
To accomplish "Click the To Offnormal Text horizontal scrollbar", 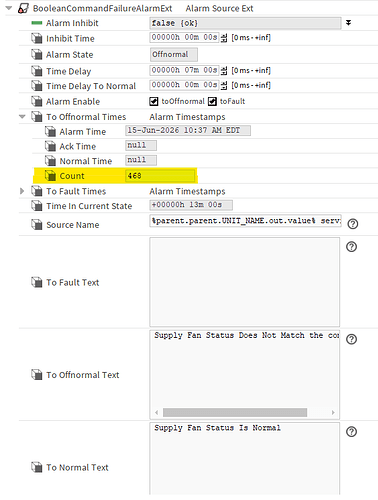I will (x=235, y=412).
